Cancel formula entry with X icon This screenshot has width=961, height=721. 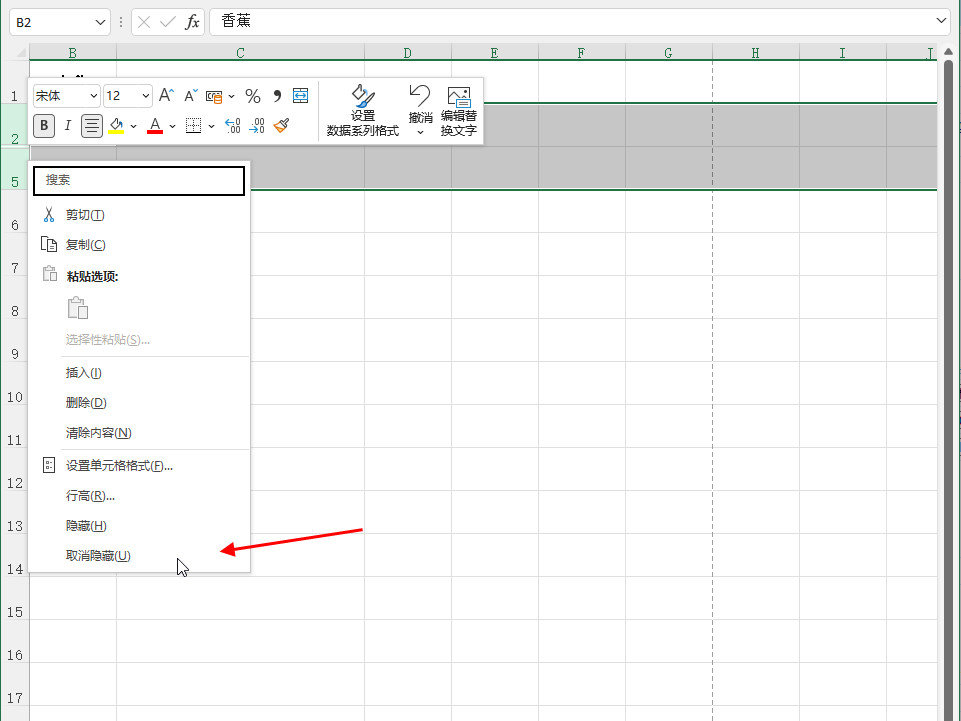click(144, 23)
